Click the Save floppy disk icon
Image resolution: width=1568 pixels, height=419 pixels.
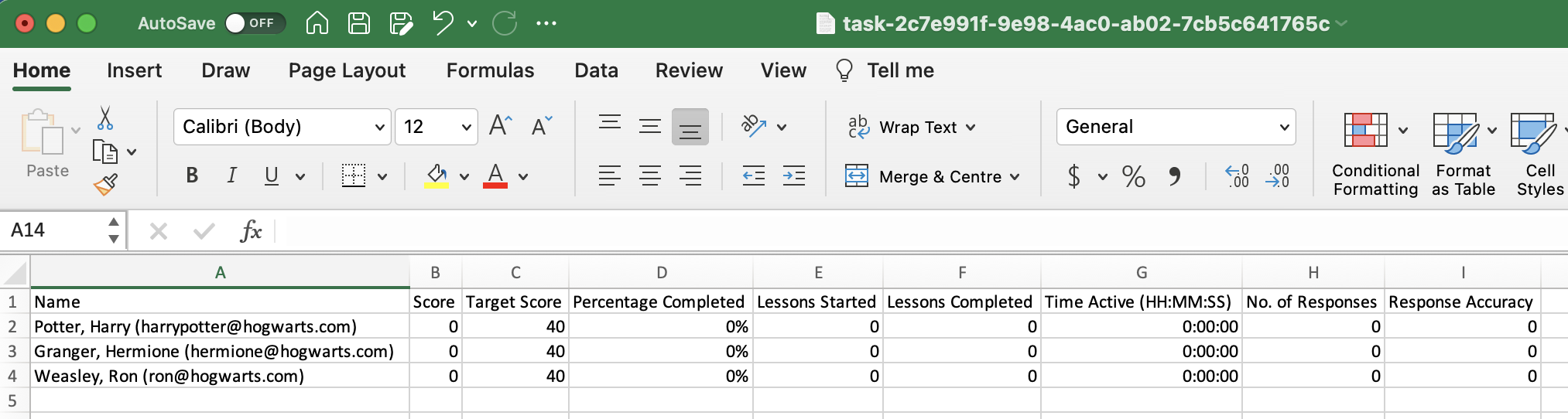click(358, 23)
